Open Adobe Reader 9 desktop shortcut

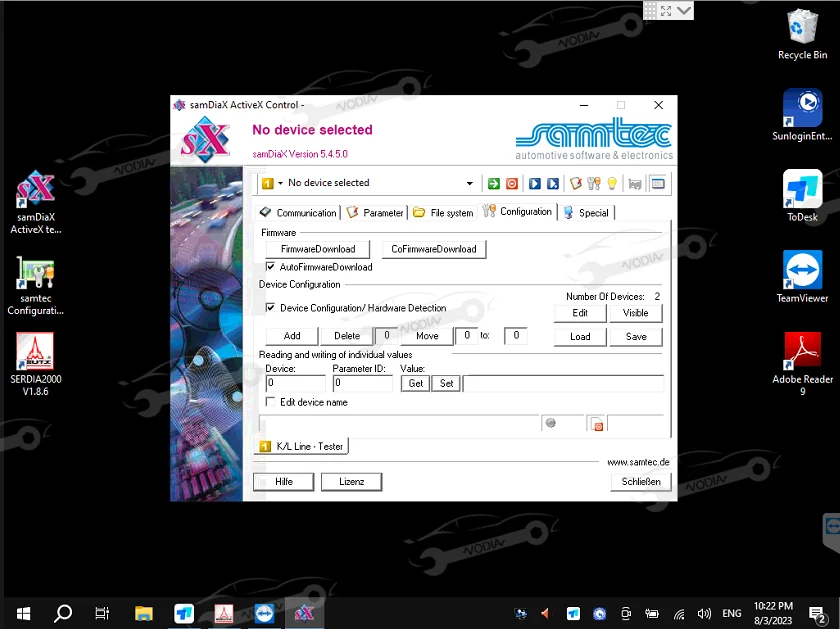tap(802, 364)
